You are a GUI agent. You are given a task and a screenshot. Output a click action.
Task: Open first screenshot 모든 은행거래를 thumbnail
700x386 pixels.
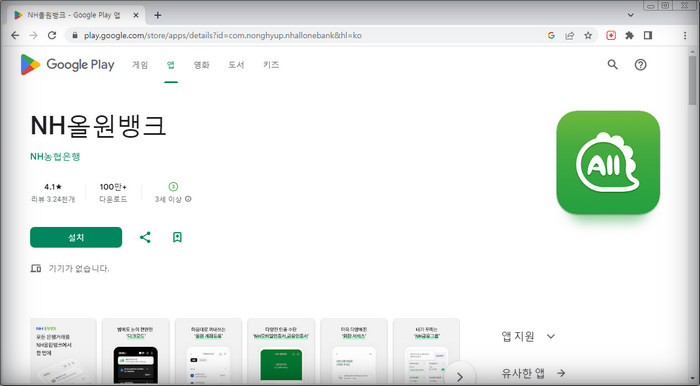coord(63,351)
